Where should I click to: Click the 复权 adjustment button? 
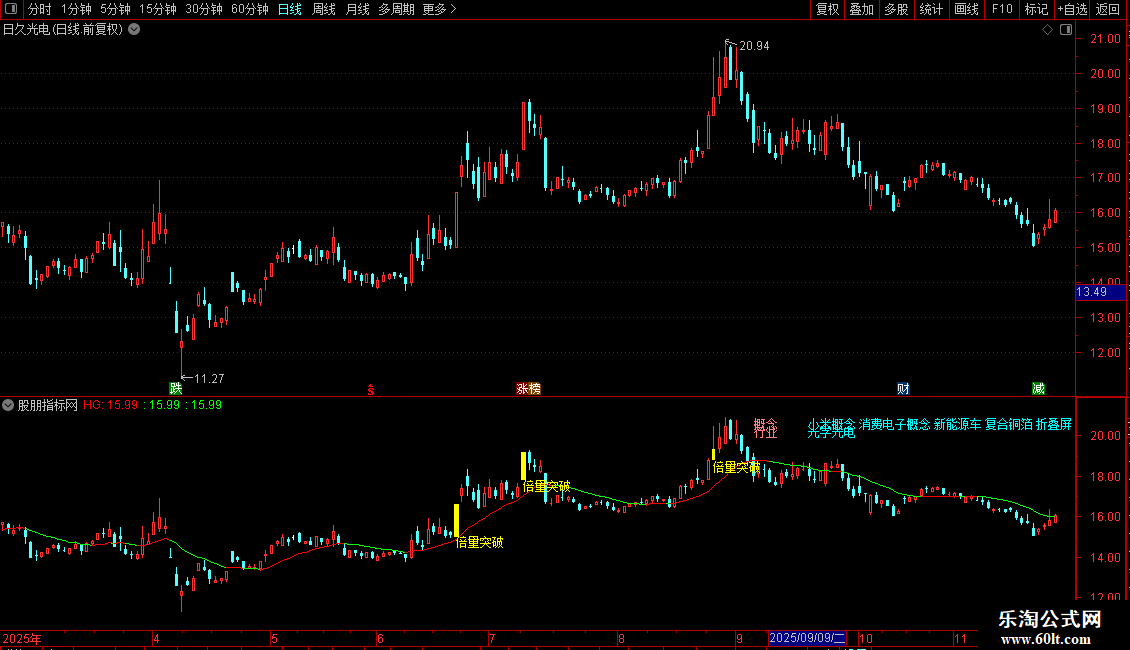(827, 9)
